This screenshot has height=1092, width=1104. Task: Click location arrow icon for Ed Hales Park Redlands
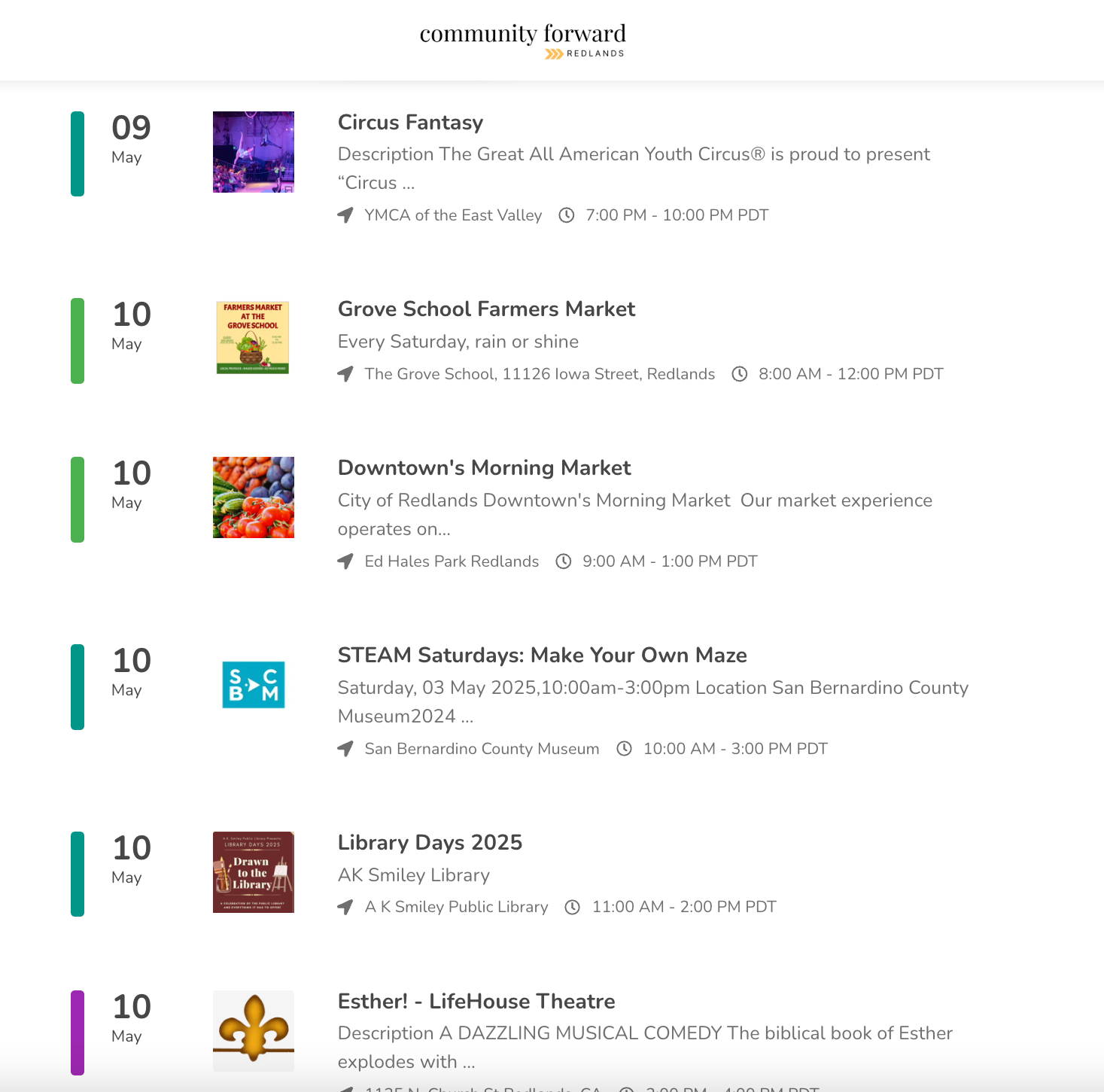(x=345, y=561)
